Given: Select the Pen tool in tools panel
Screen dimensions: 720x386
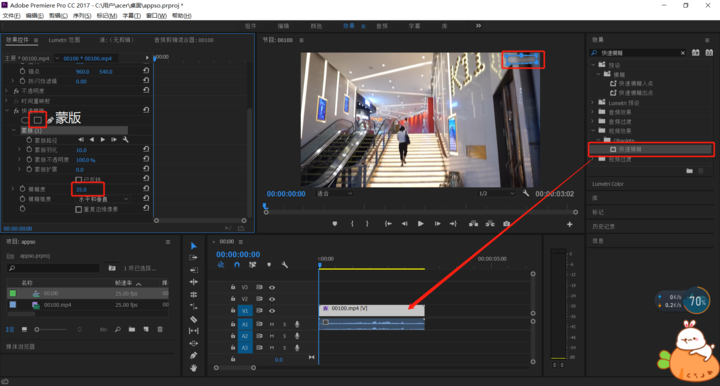Looking at the screenshot, I should (193, 355).
